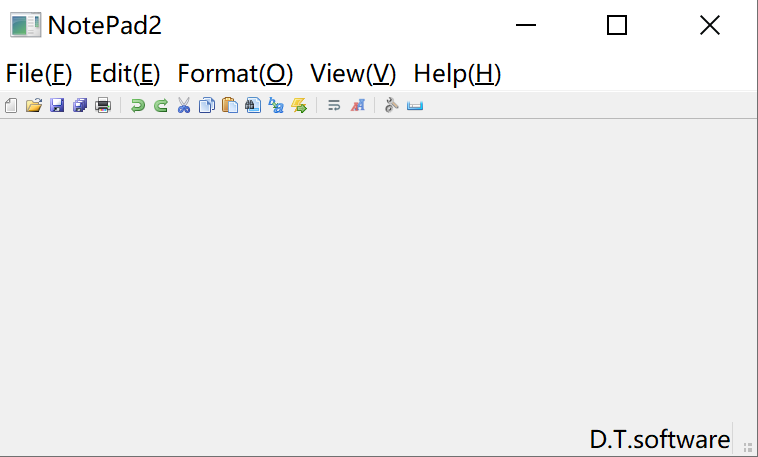Toggle word wrap in the toolbar

coord(334,105)
